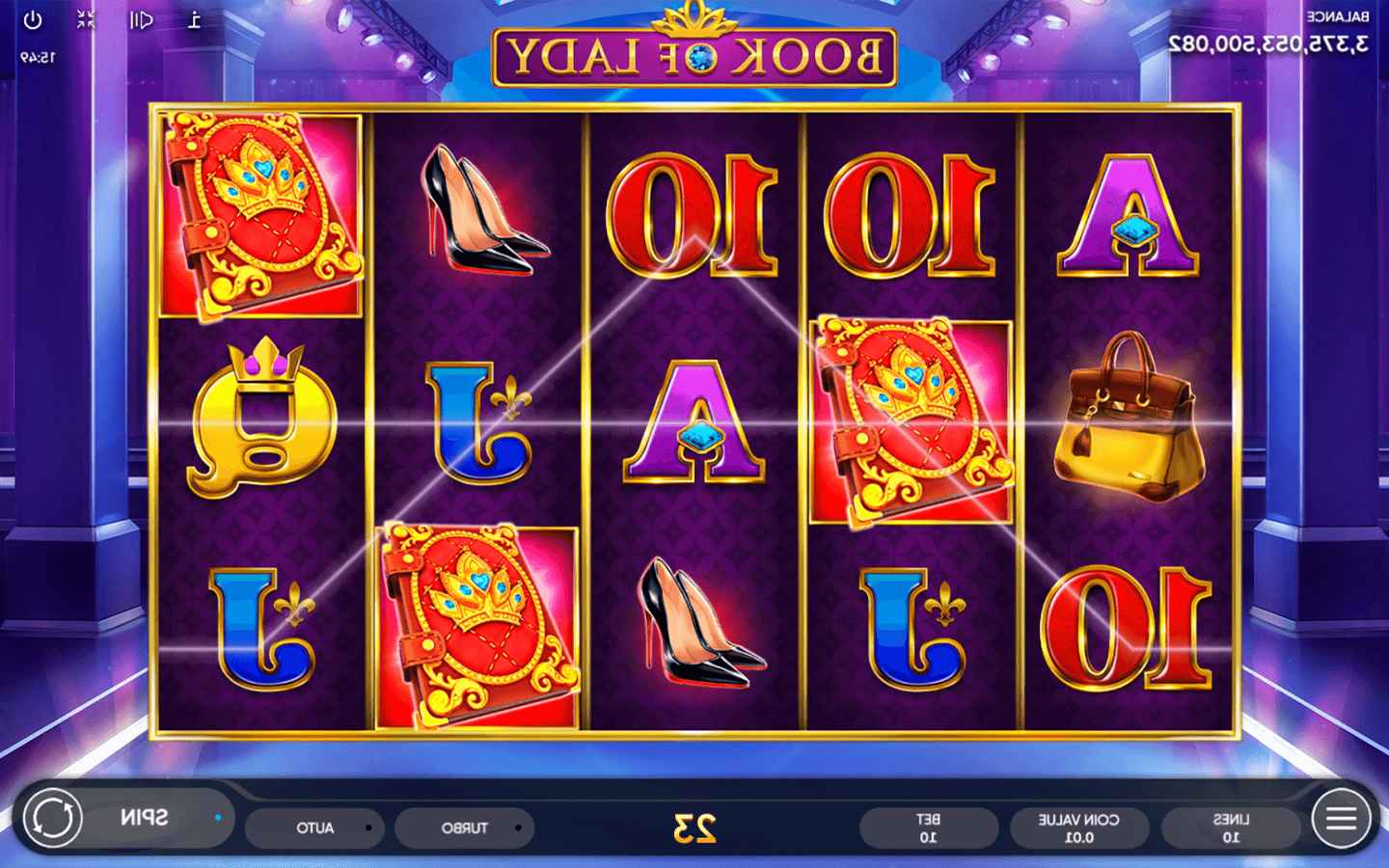Click the BALANCE label text

[x=1338, y=16]
